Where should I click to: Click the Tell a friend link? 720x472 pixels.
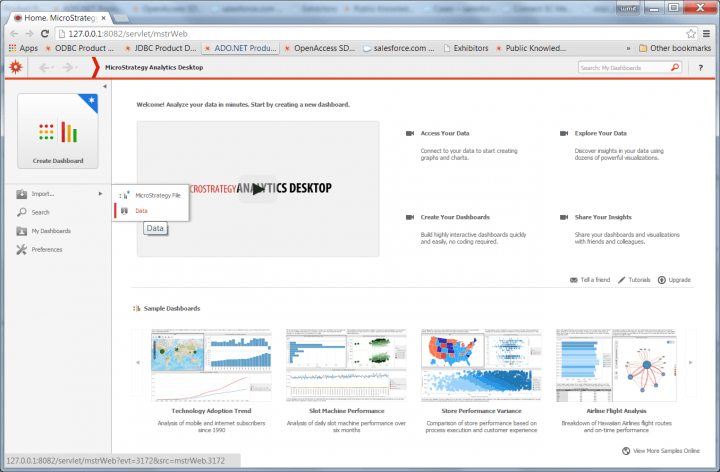click(x=590, y=280)
